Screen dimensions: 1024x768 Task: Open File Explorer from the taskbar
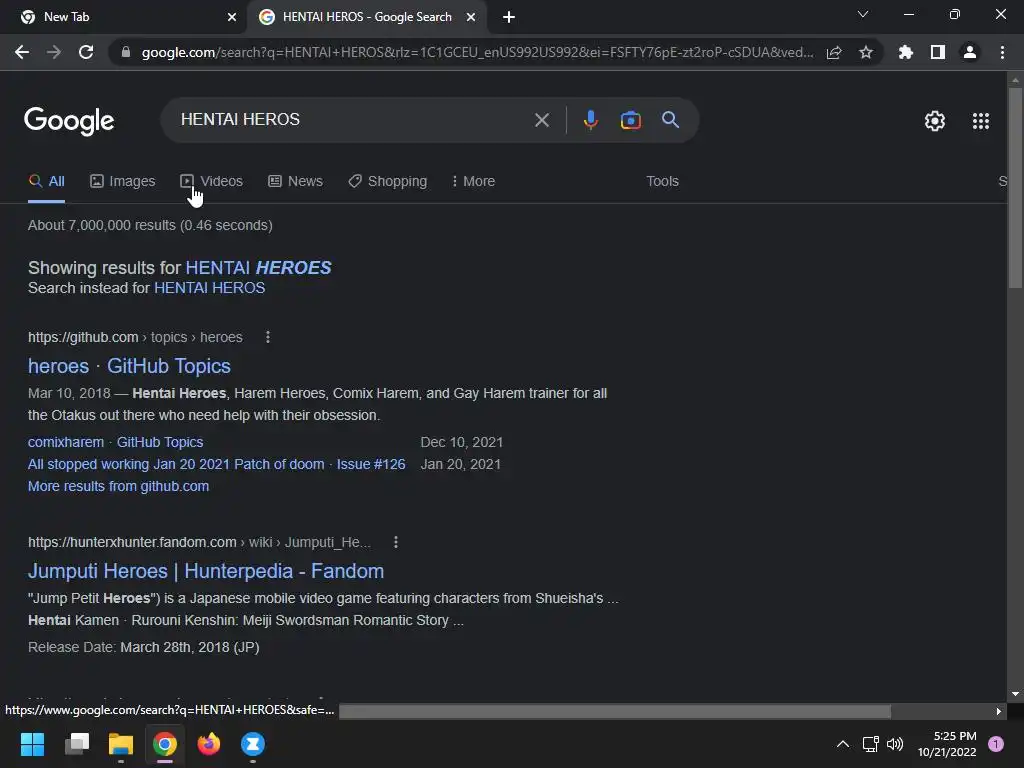pos(121,744)
